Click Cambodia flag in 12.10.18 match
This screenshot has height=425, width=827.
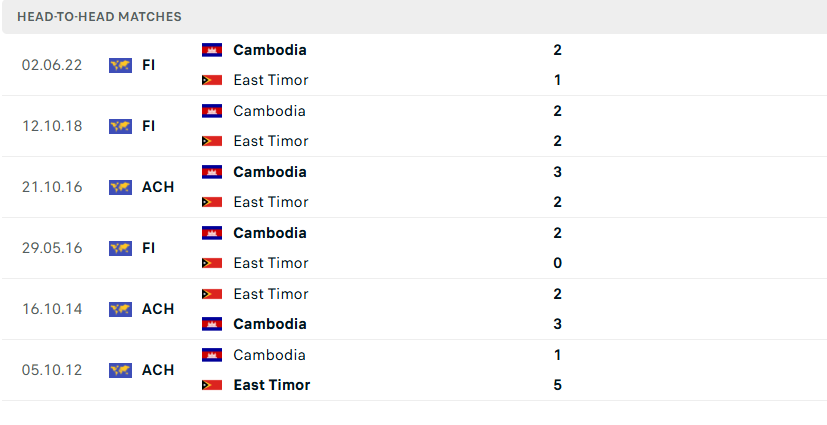coord(211,111)
